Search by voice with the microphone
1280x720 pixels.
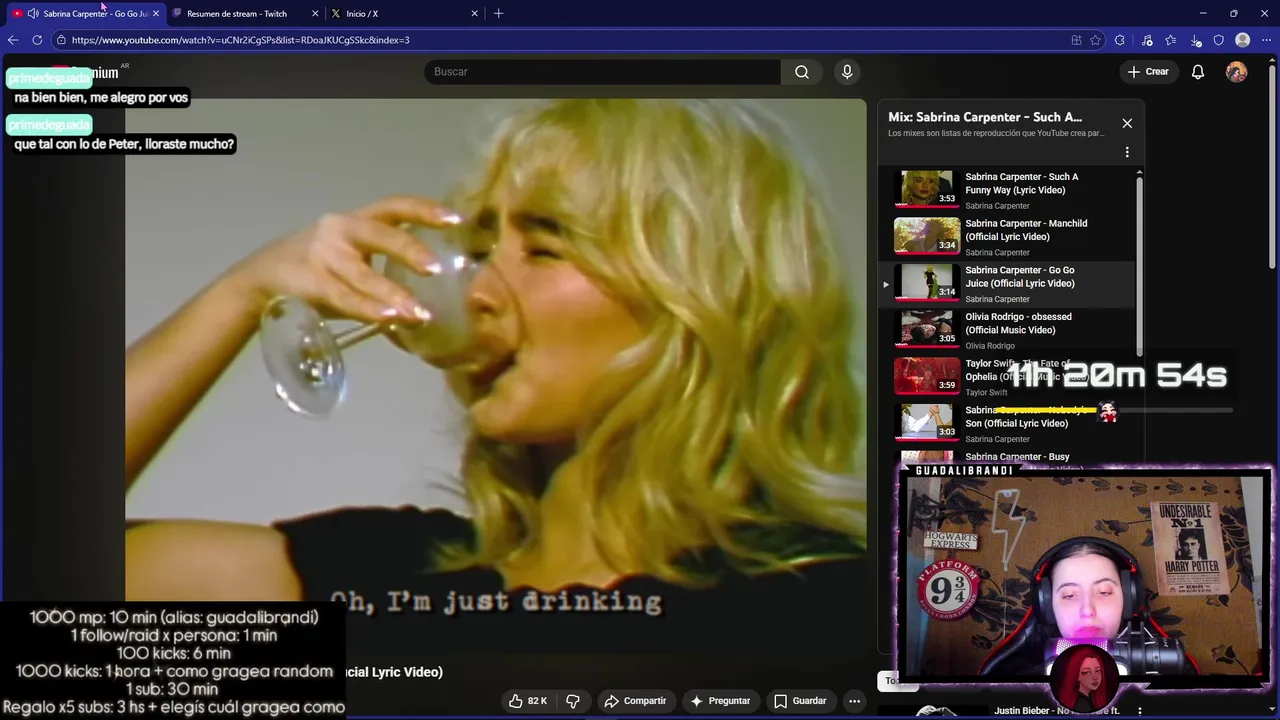click(x=847, y=72)
